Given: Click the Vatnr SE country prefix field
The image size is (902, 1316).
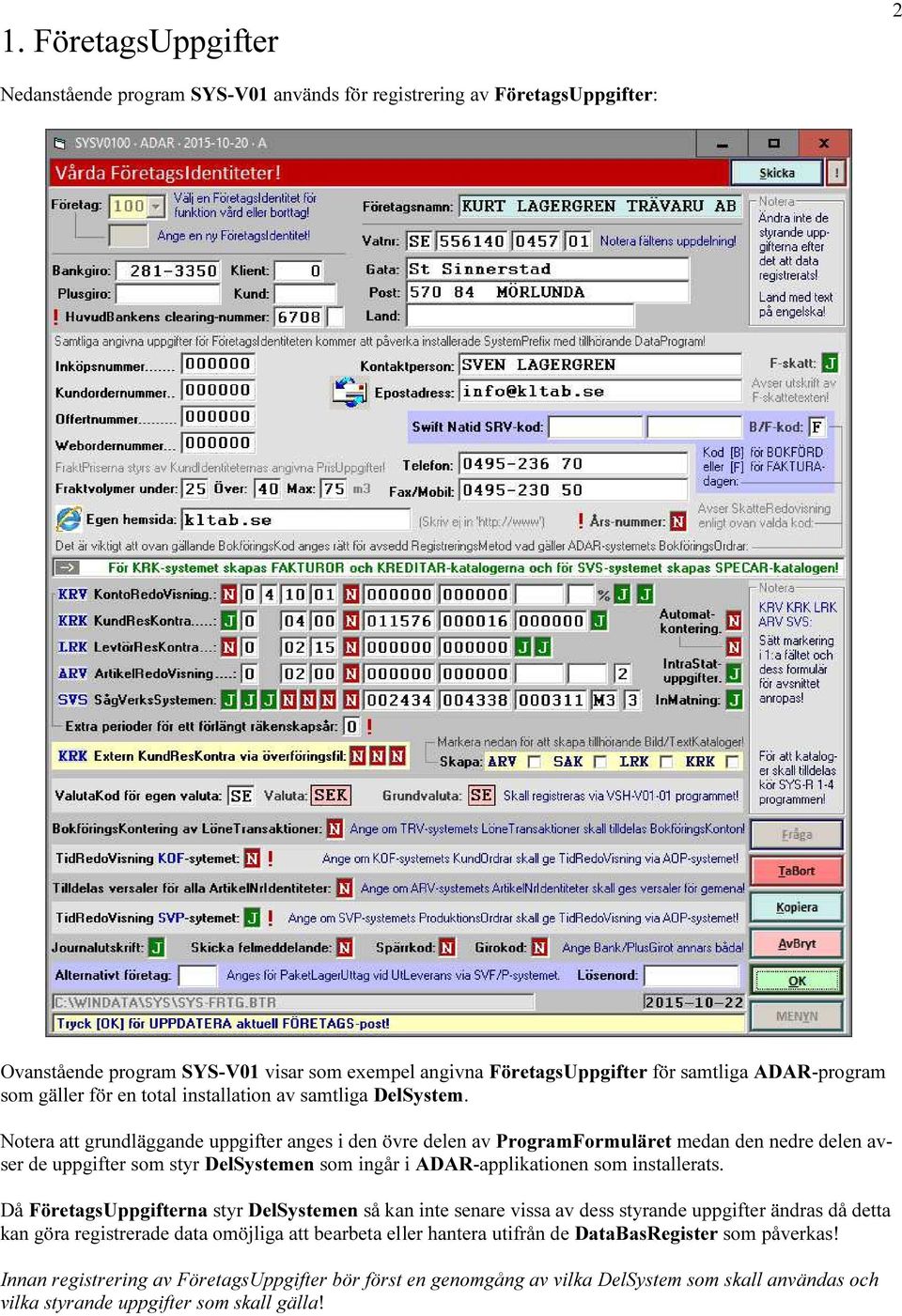Looking at the screenshot, I should [419, 241].
